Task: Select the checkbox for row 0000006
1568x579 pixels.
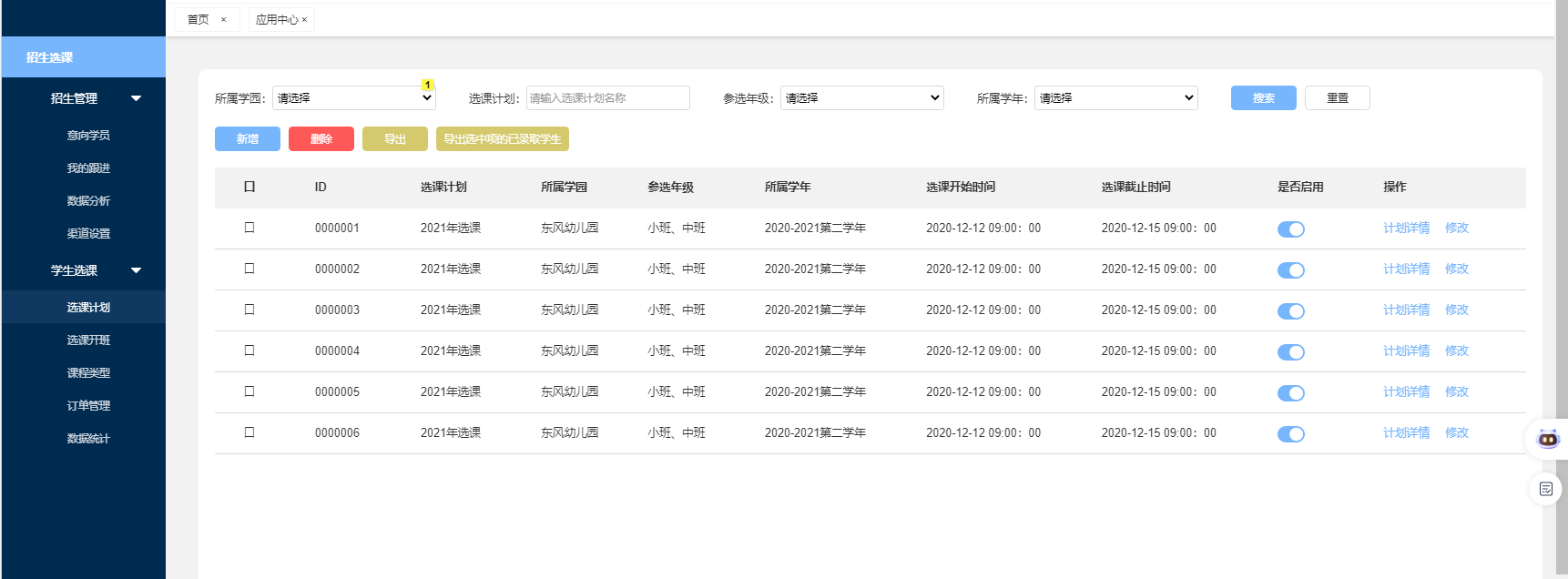Action: (249, 432)
